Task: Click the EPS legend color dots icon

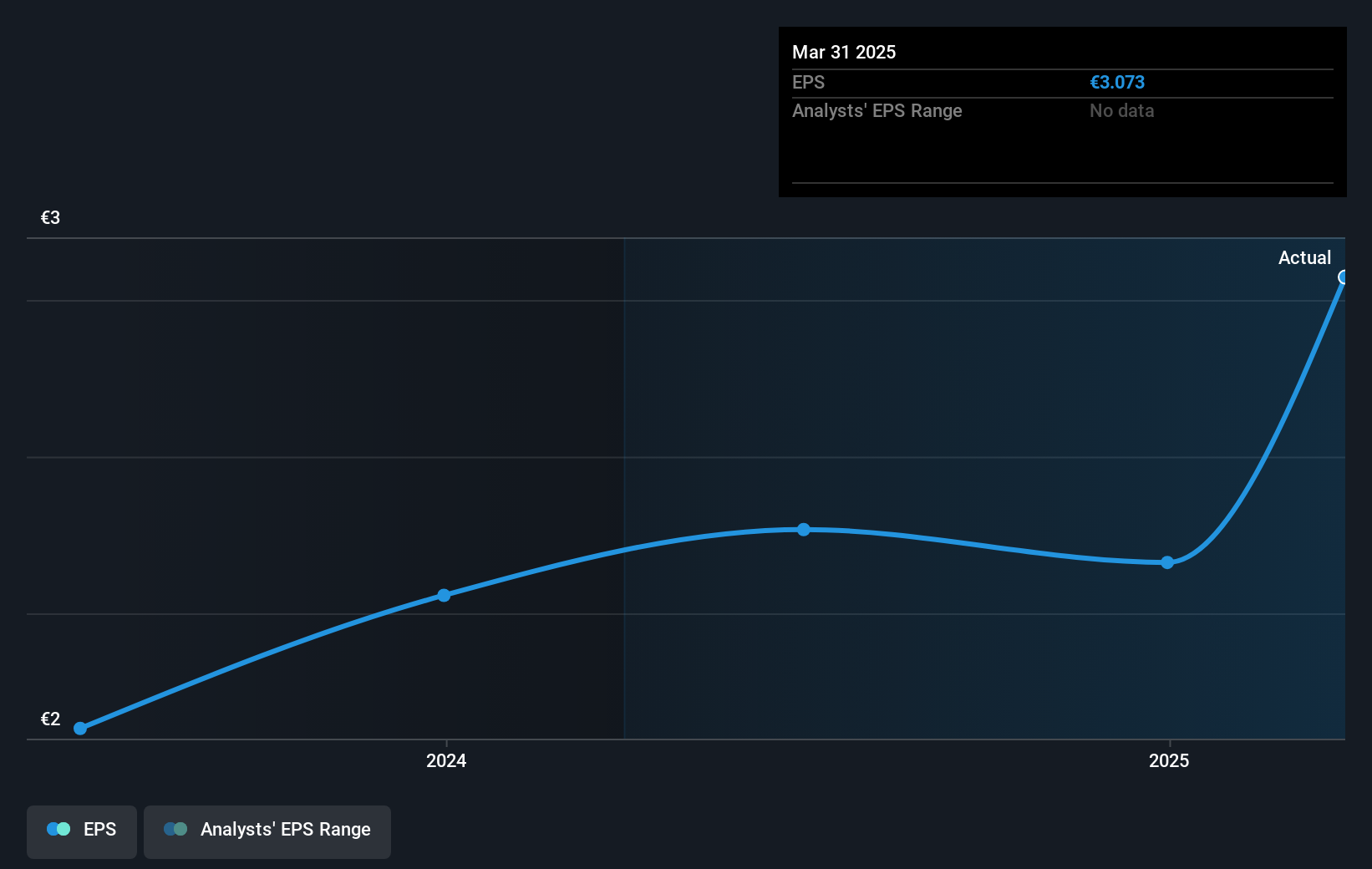Action: tap(58, 829)
